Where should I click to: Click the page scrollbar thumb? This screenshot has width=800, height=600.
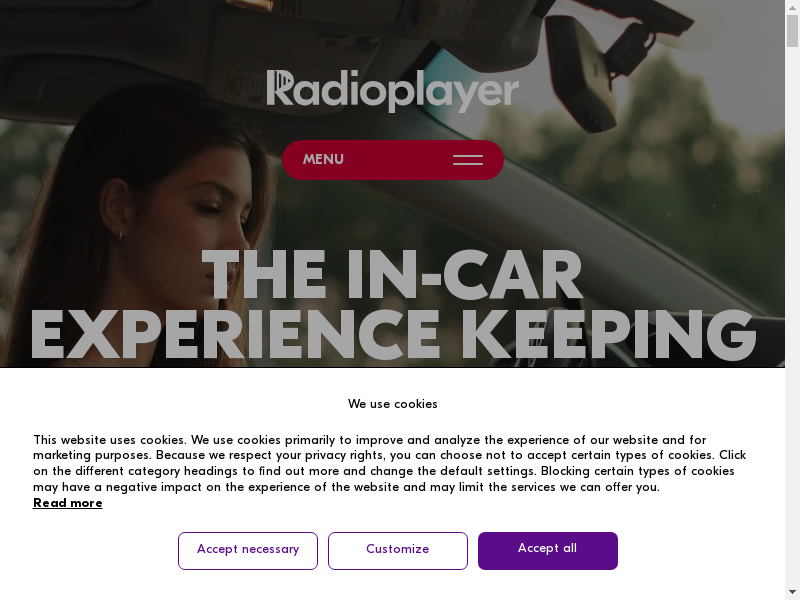pos(792,31)
